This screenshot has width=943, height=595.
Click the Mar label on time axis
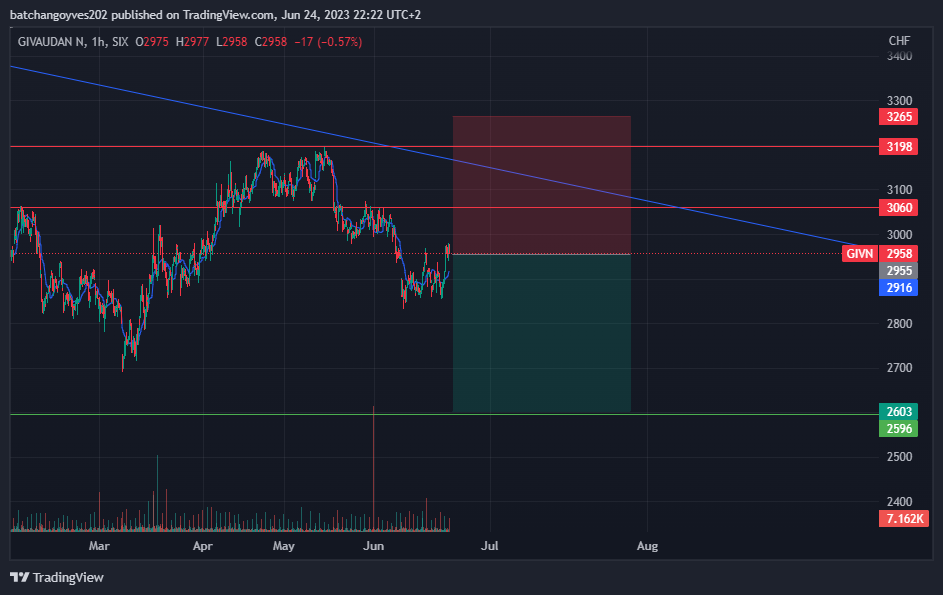[99, 546]
